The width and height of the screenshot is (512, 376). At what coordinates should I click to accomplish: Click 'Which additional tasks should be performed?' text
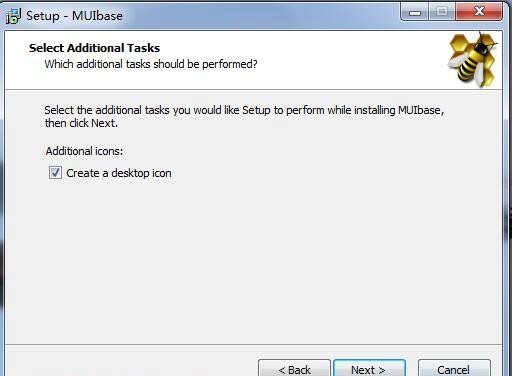(151, 64)
